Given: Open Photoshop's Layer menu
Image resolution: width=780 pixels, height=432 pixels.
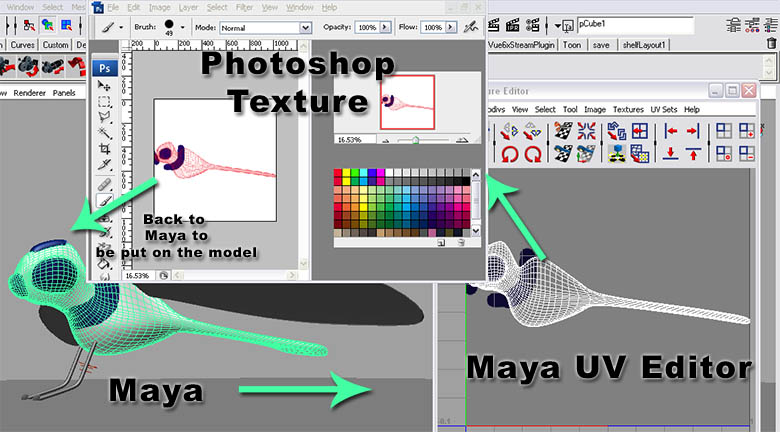Looking at the screenshot, I should (188, 7).
